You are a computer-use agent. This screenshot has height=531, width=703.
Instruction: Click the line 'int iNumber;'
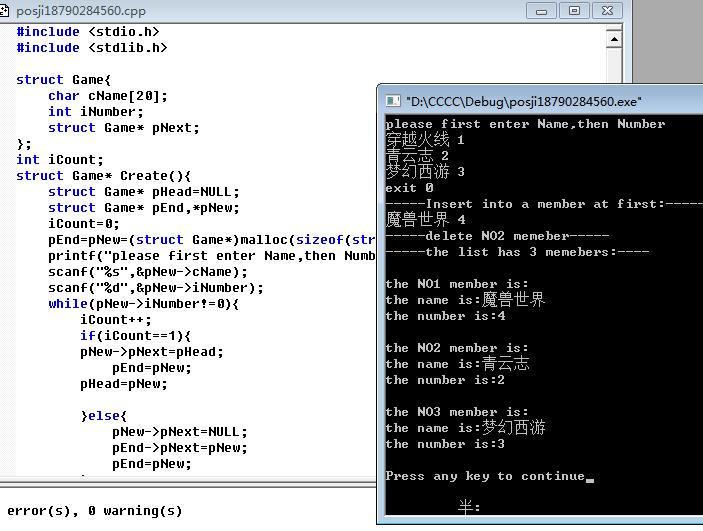95,112
